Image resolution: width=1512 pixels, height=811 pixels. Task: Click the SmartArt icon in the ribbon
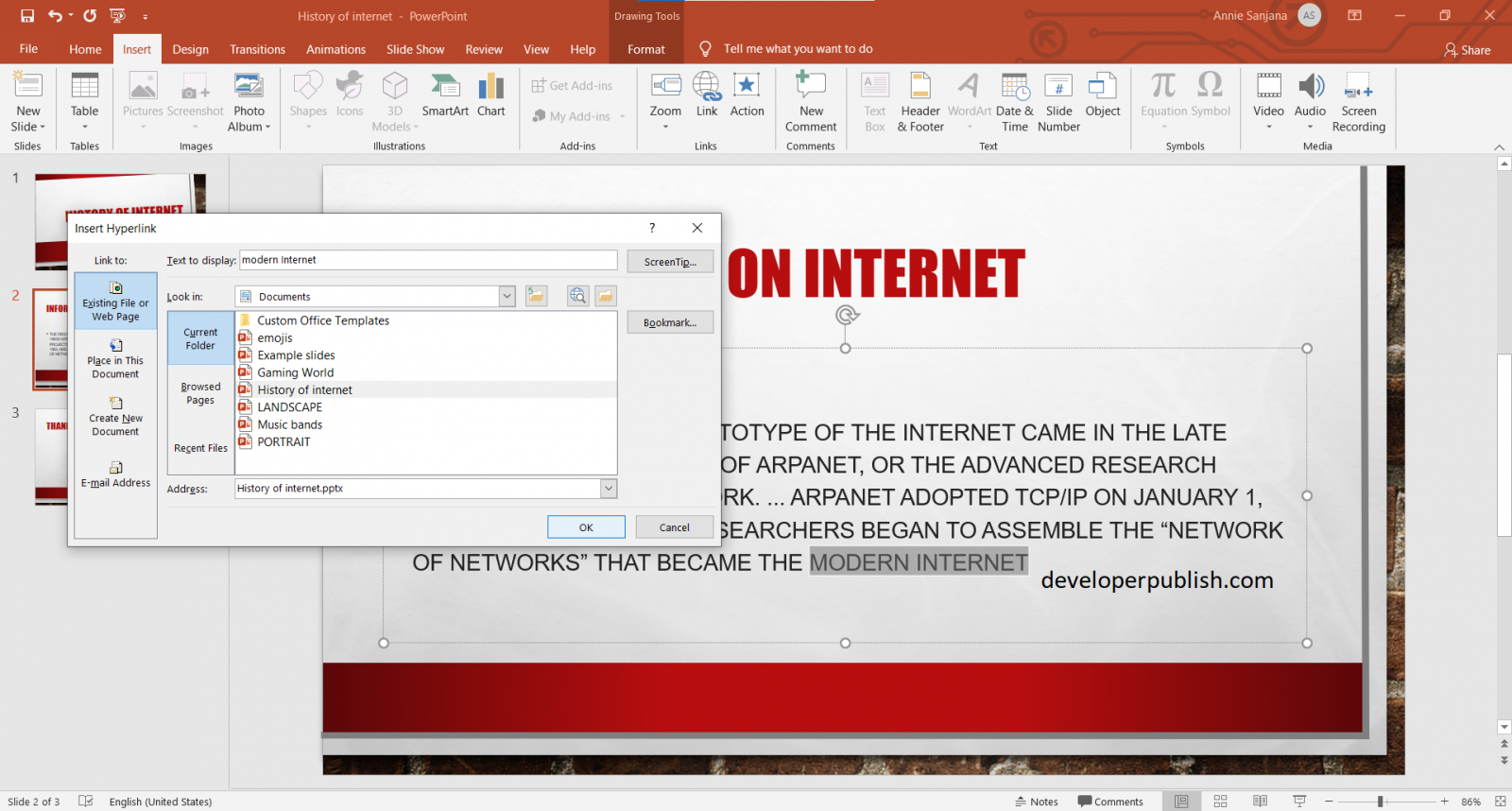(x=445, y=95)
